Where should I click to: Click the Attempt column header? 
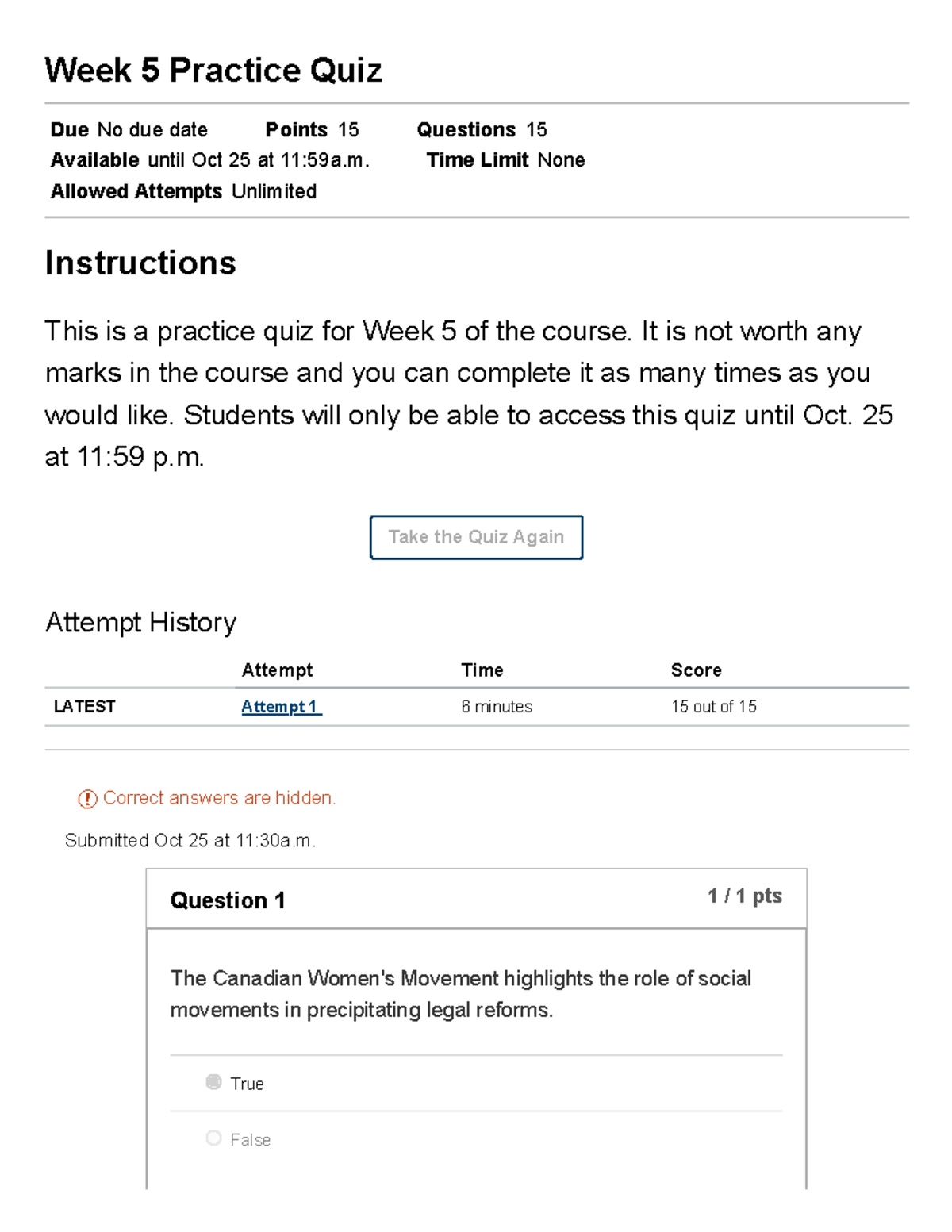(278, 670)
